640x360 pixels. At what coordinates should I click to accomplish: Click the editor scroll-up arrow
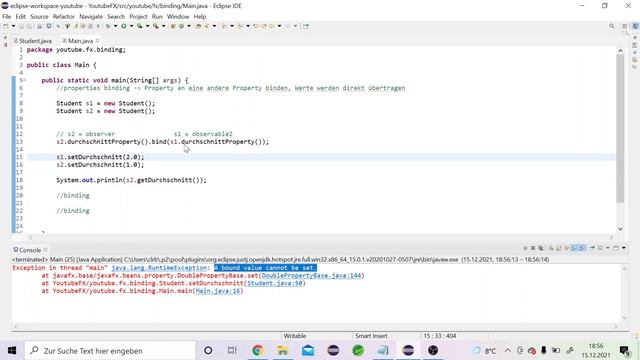coord(620,51)
